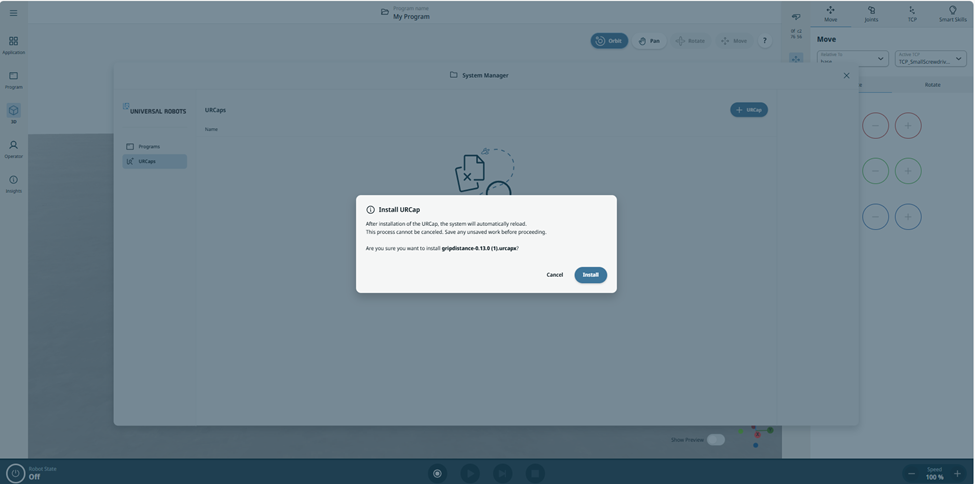
Task: Open the Program name folder selector
Action: pos(385,13)
